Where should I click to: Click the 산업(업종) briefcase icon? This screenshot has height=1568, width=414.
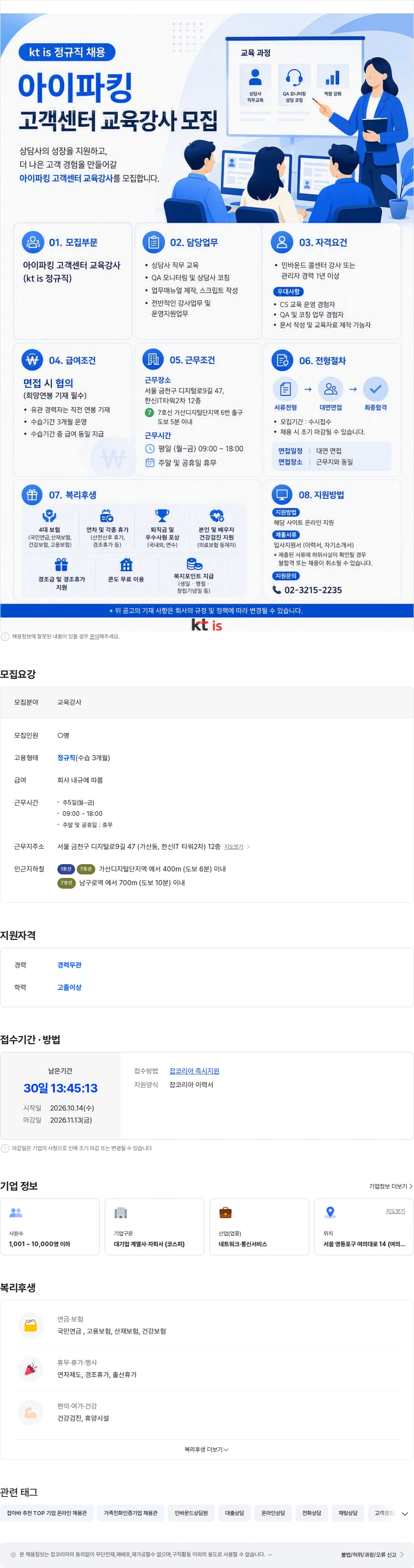coord(226,1213)
